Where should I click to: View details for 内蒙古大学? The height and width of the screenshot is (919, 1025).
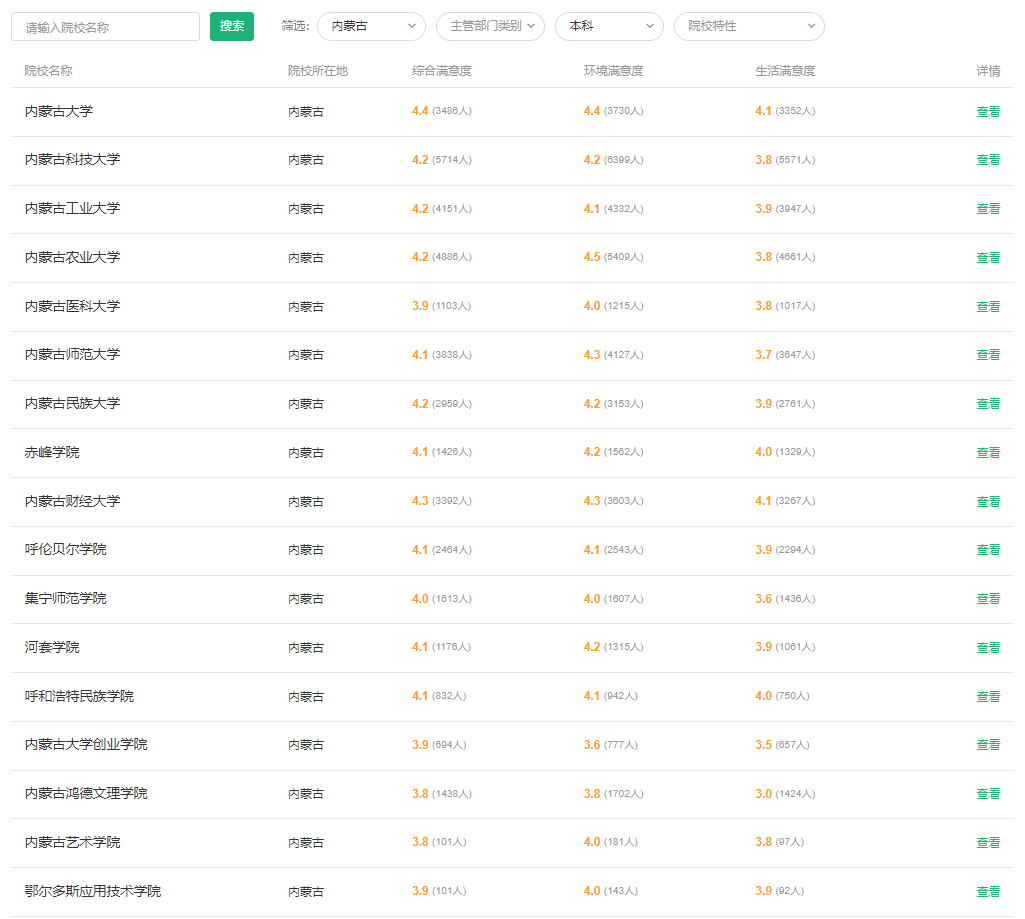[x=988, y=112]
